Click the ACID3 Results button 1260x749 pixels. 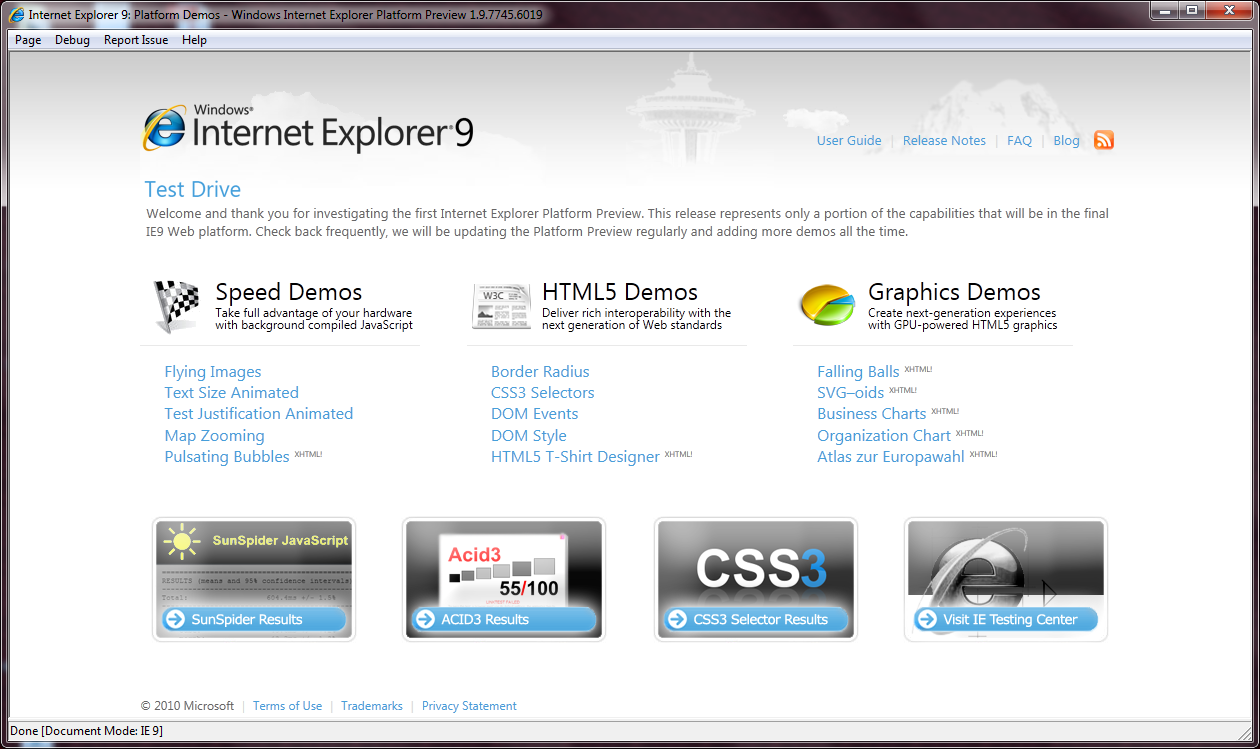click(x=504, y=619)
